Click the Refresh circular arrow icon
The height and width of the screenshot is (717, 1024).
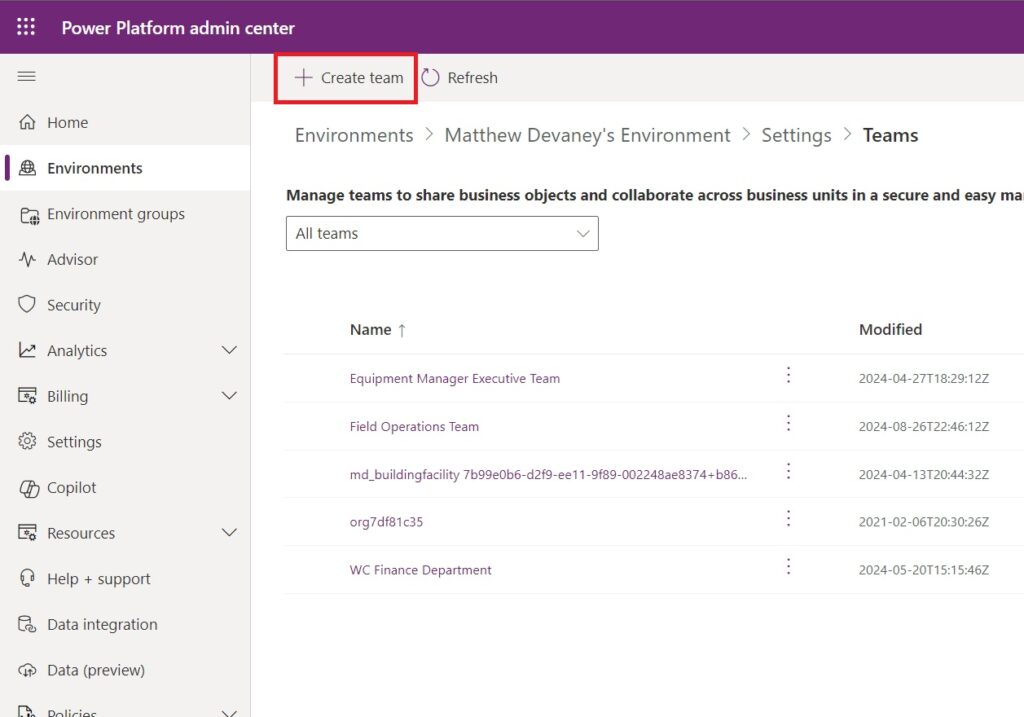point(430,78)
